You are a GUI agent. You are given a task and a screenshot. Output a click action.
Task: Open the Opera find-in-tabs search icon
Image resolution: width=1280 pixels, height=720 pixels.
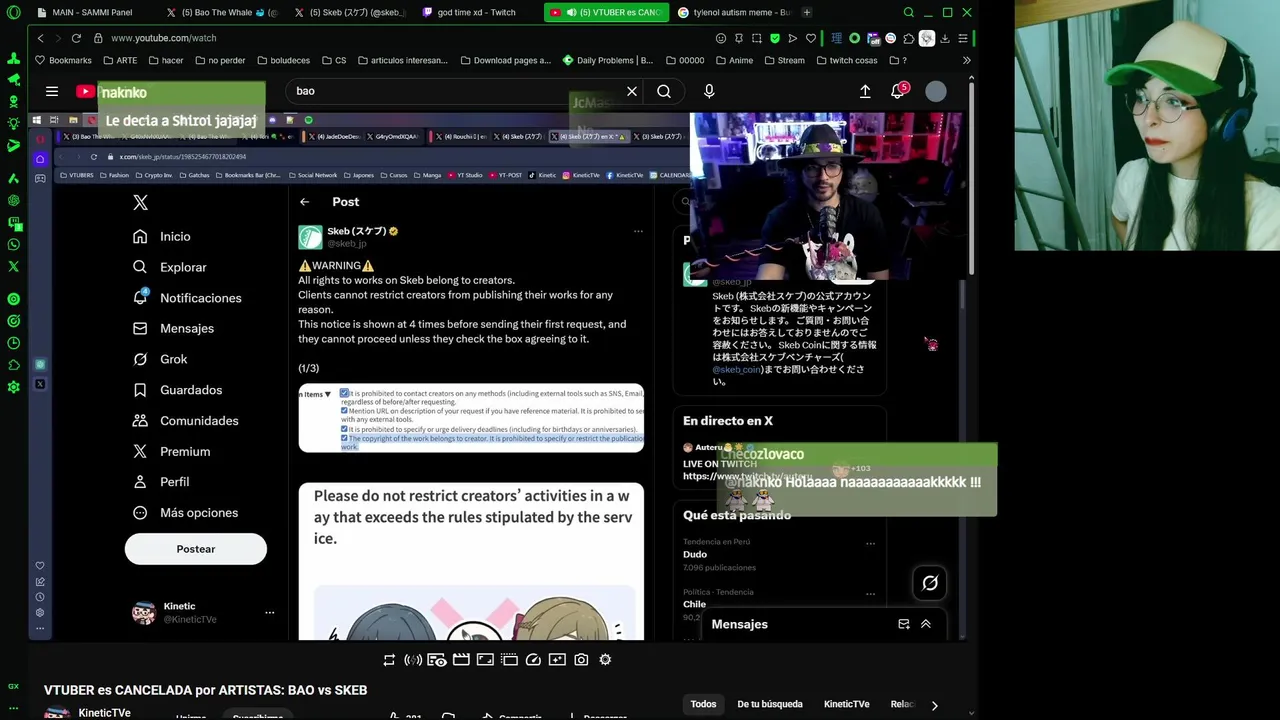tap(909, 12)
